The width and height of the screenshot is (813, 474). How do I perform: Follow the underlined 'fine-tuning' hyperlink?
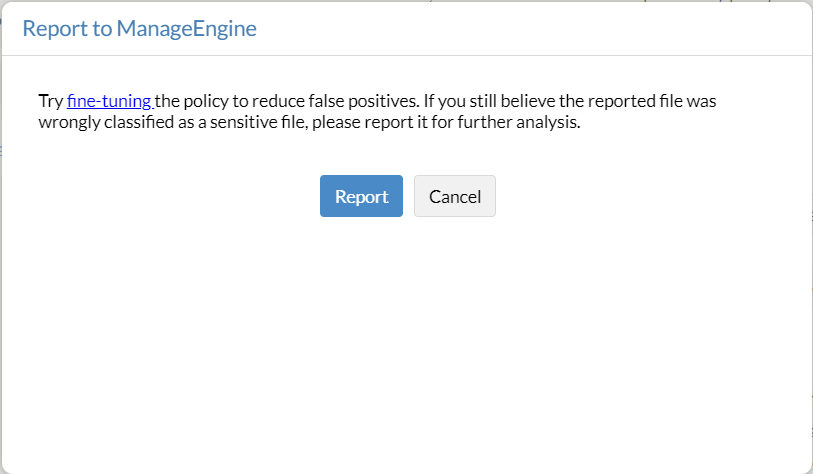pos(109,101)
